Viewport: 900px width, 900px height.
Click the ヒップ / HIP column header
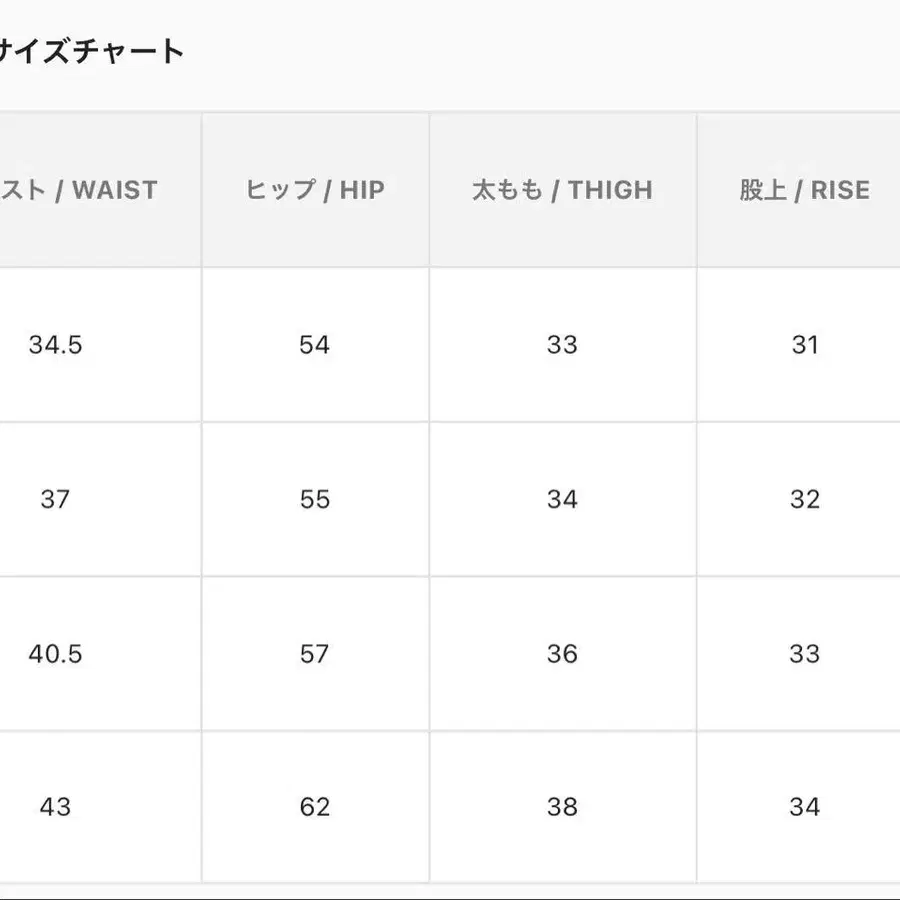[x=315, y=190]
